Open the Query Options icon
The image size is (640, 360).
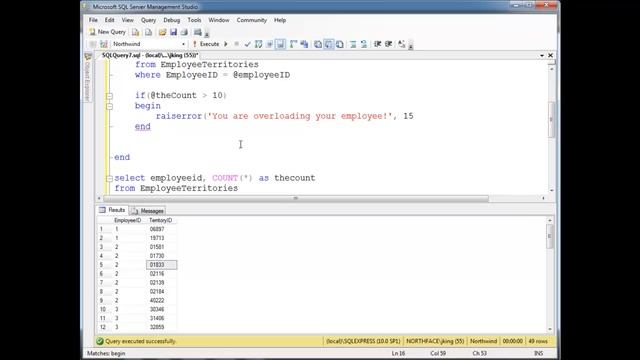[x=269, y=44]
